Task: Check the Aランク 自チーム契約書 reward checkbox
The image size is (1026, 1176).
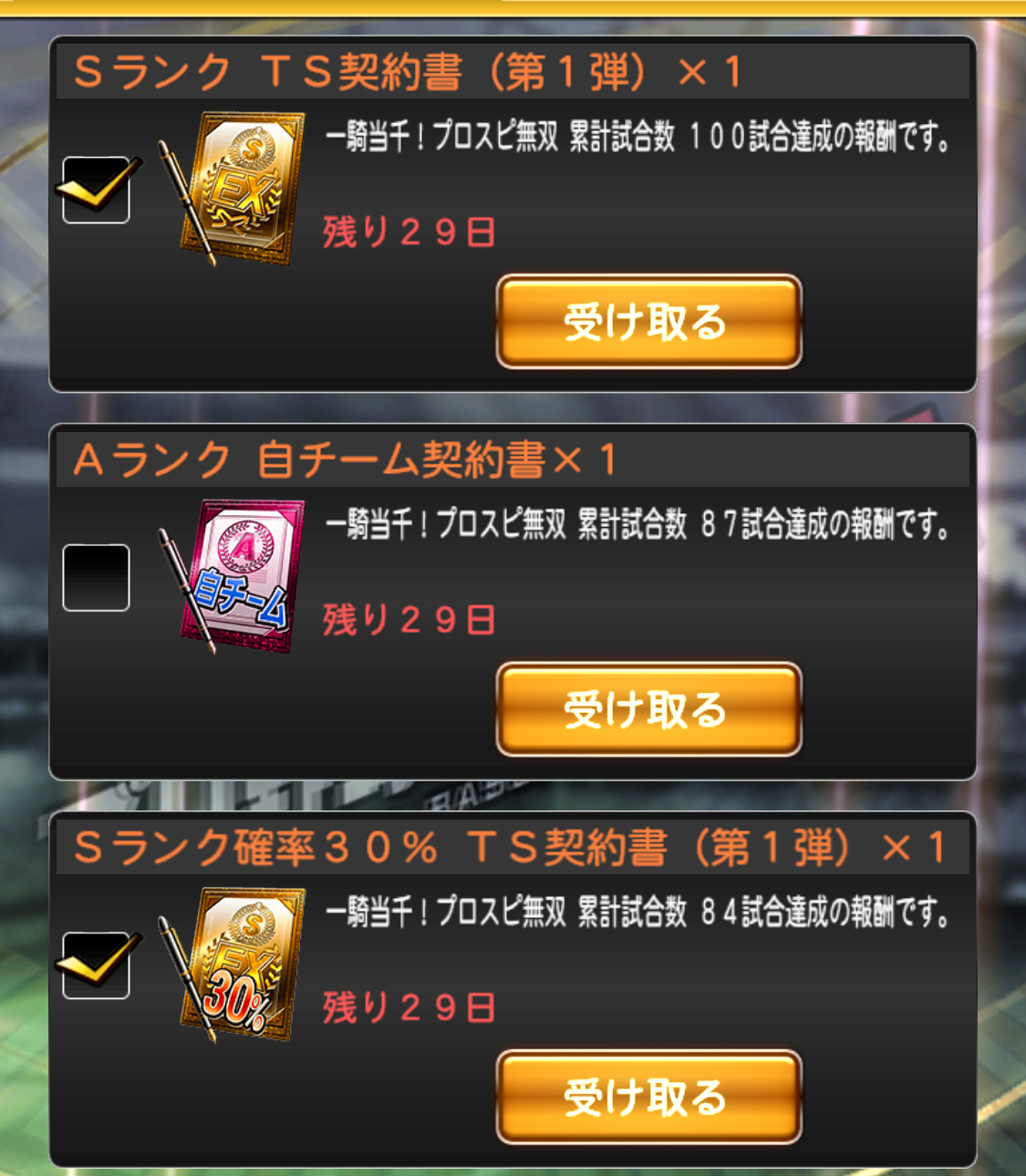Action: (x=96, y=578)
